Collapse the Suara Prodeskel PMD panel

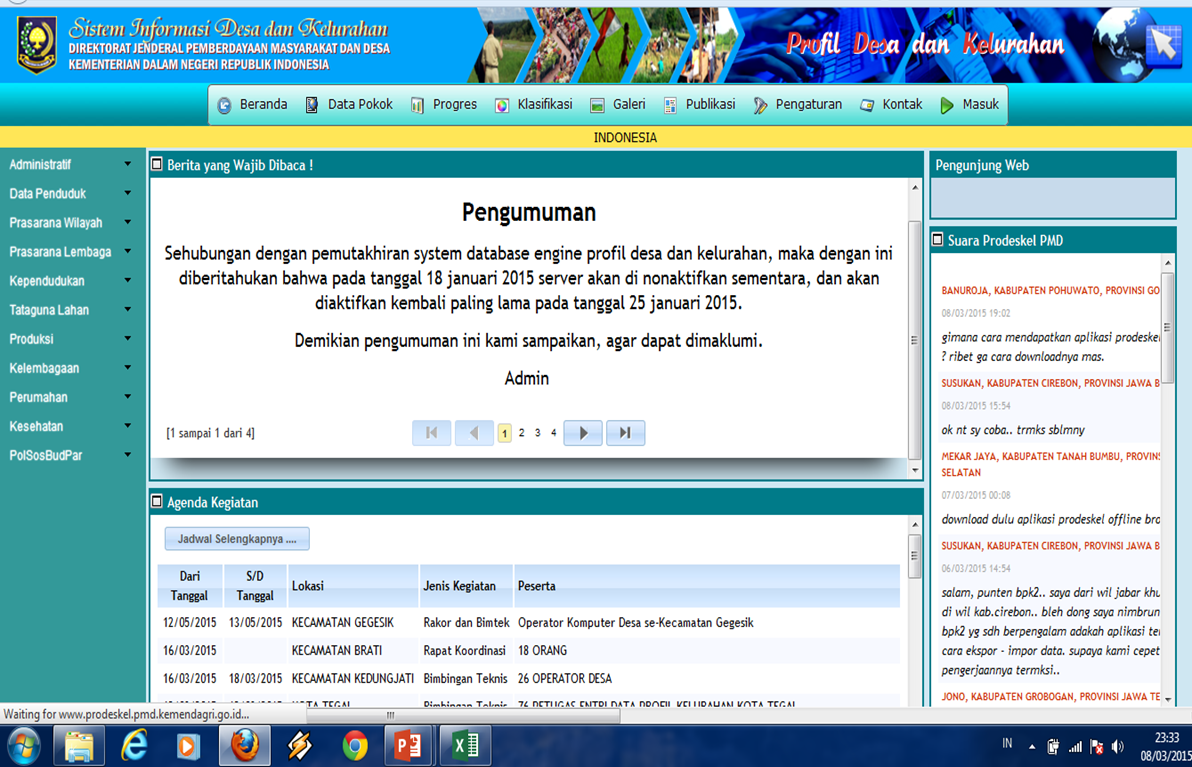tap(936, 240)
